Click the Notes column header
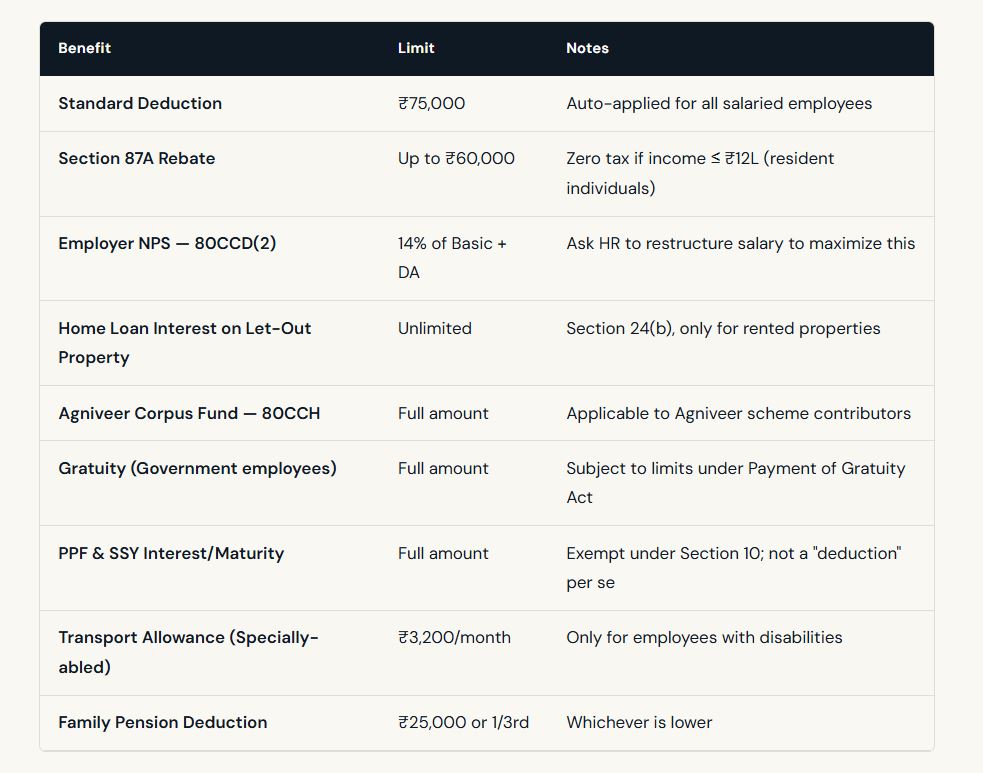This screenshot has width=983, height=773. pos(587,48)
